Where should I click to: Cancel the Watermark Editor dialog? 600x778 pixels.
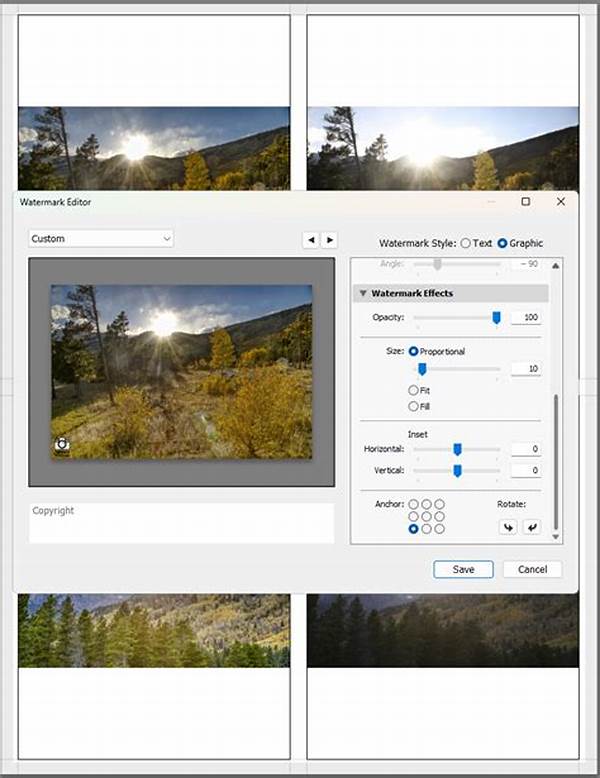coord(532,569)
